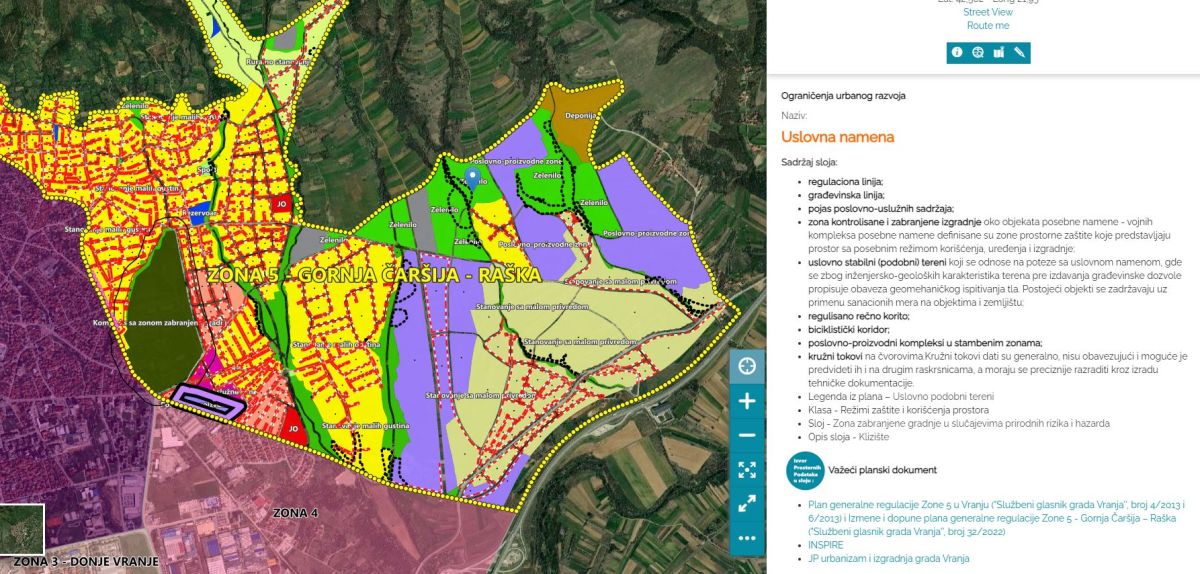Screen dimensions: 1200x574
Task: Click the Route me link
Action: coord(987,26)
